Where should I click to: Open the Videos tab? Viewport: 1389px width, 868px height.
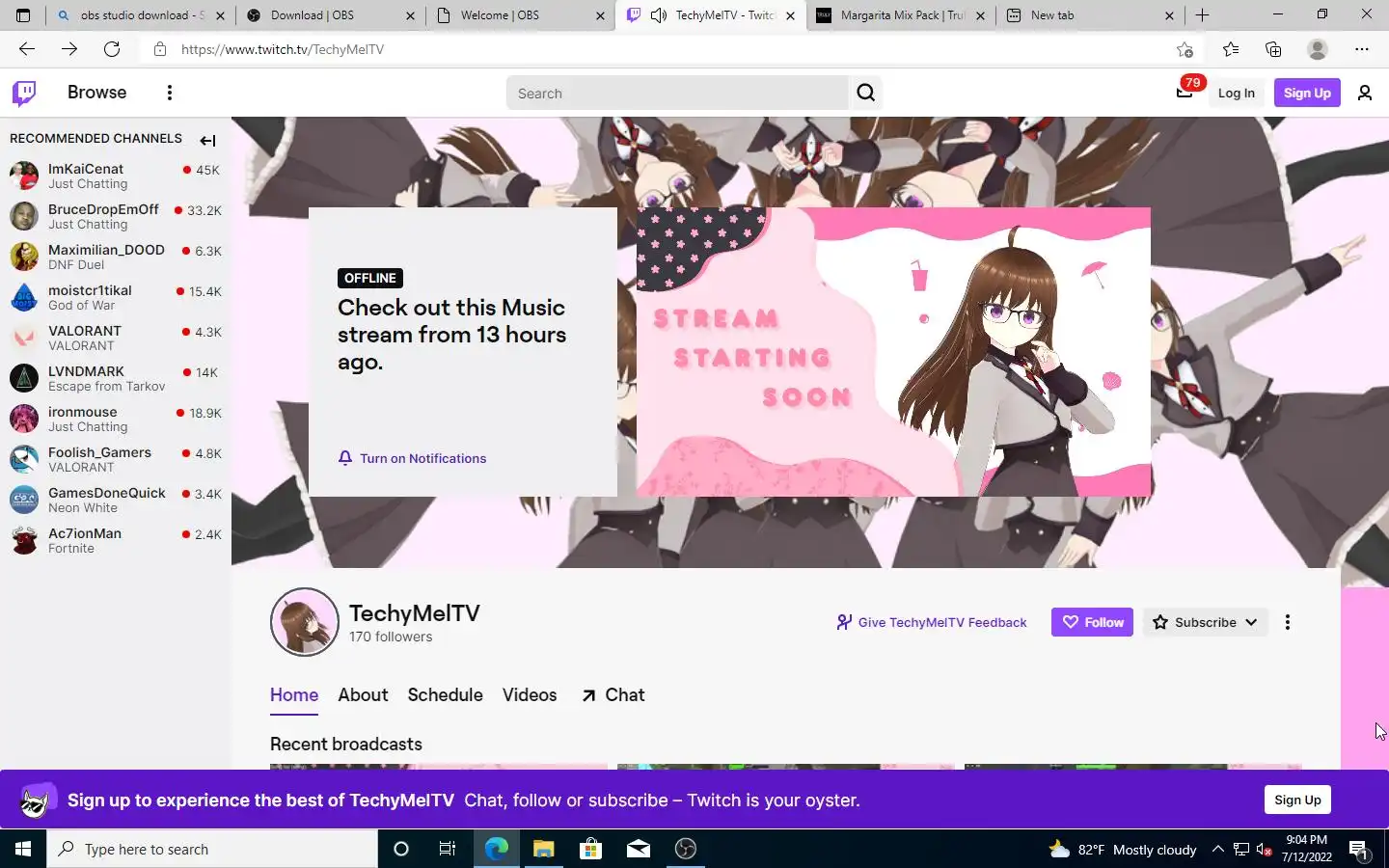pos(530,695)
